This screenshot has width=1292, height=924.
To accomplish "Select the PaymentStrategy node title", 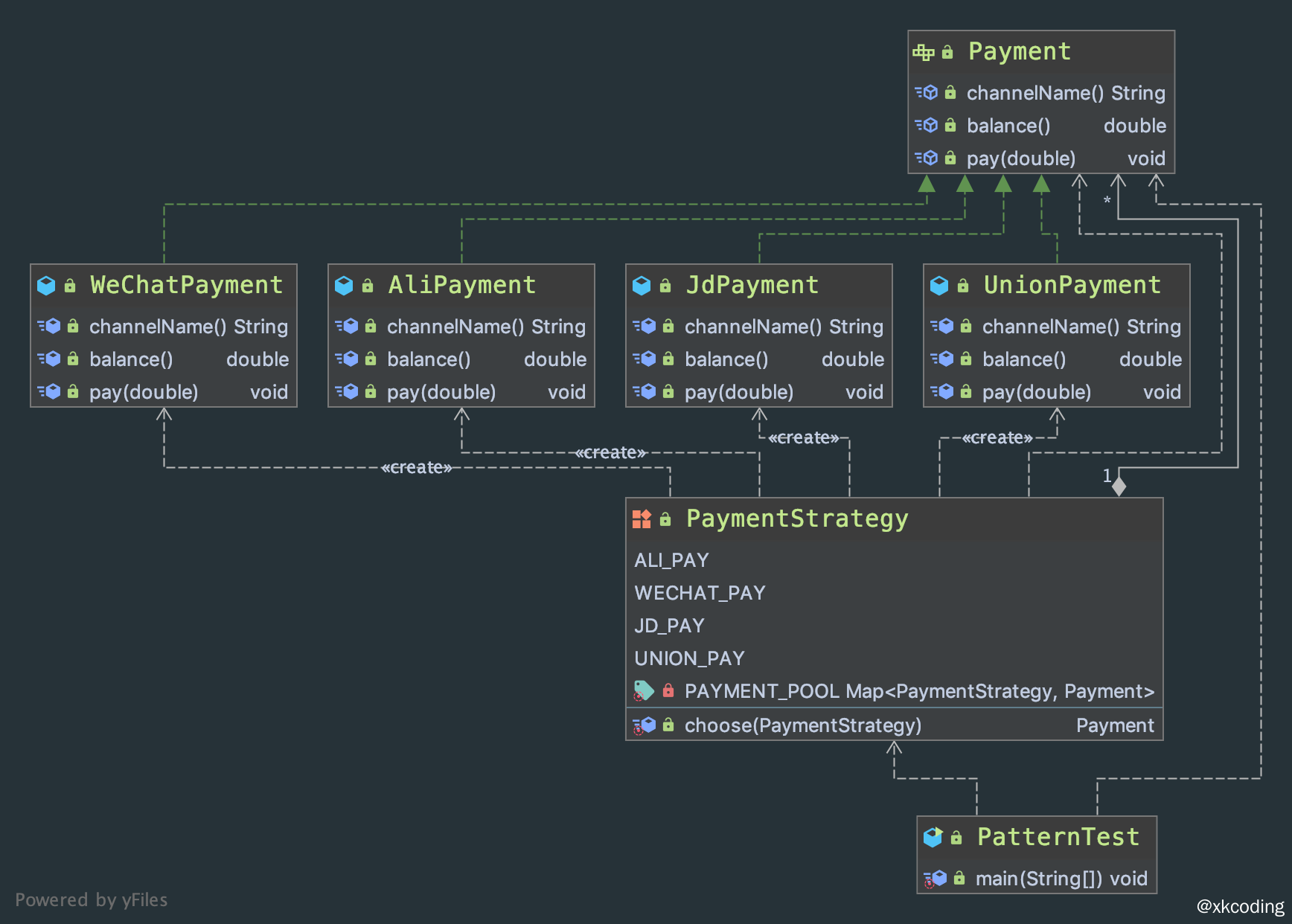I will click(796, 519).
